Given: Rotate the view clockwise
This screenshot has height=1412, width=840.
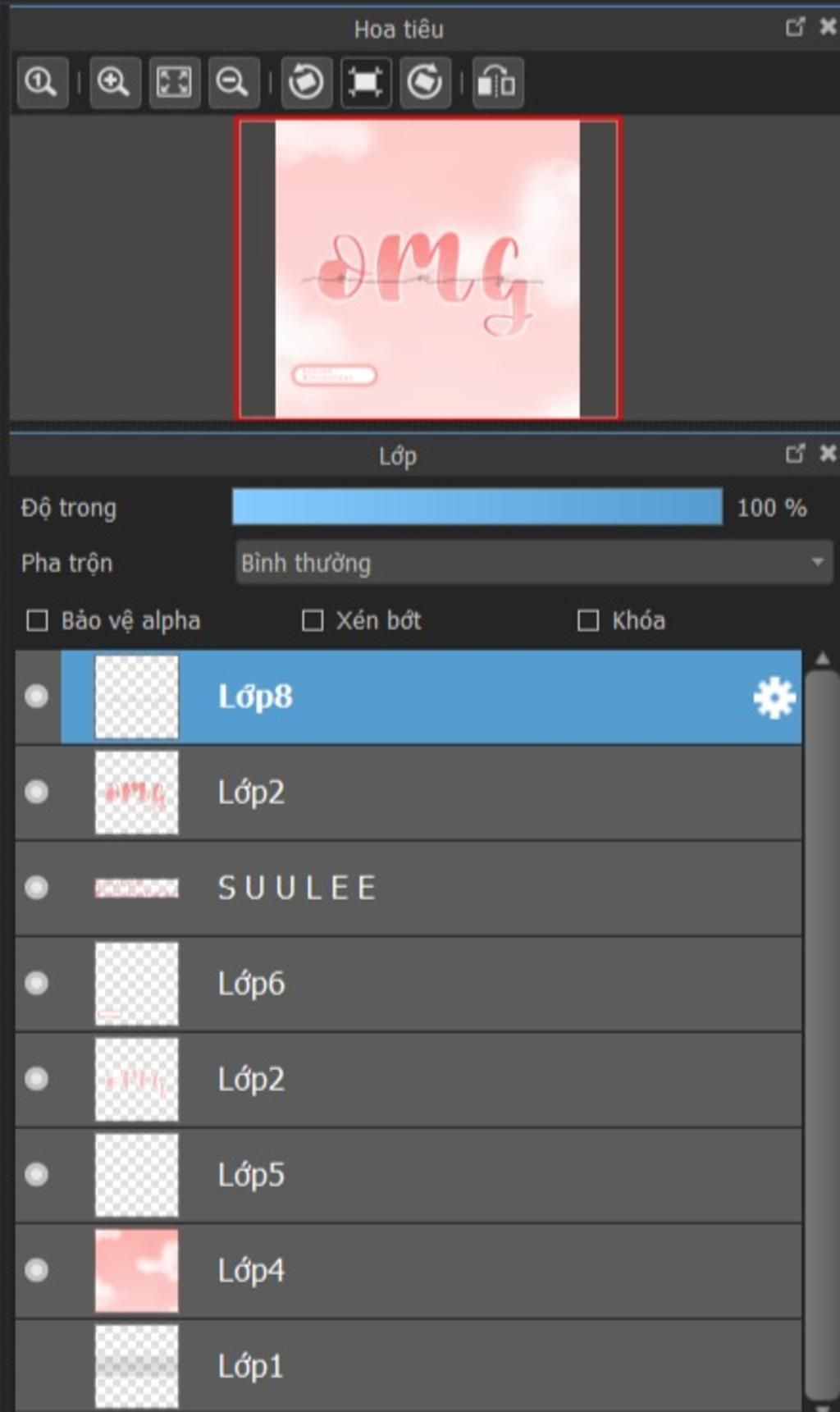Looking at the screenshot, I should [425, 82].
